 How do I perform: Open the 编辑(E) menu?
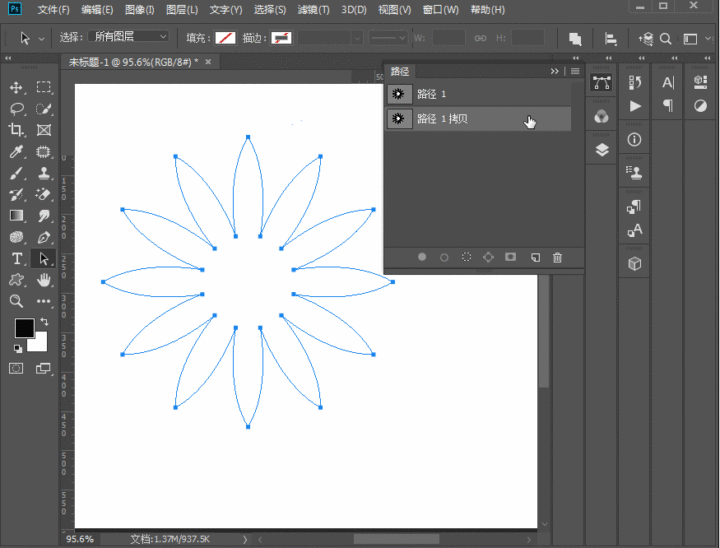97,10
